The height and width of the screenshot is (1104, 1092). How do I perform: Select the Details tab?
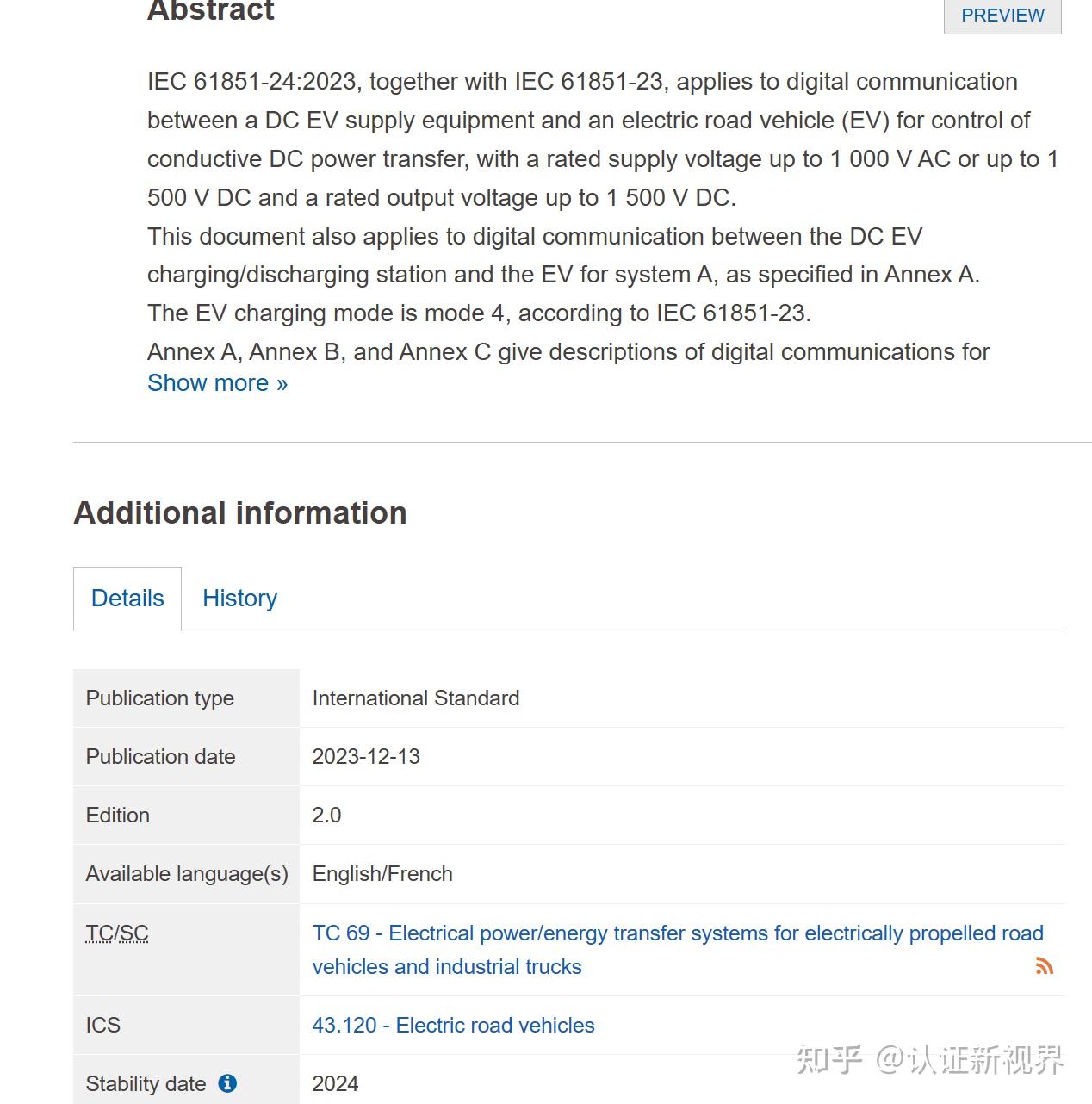click(x=127, y=598)
